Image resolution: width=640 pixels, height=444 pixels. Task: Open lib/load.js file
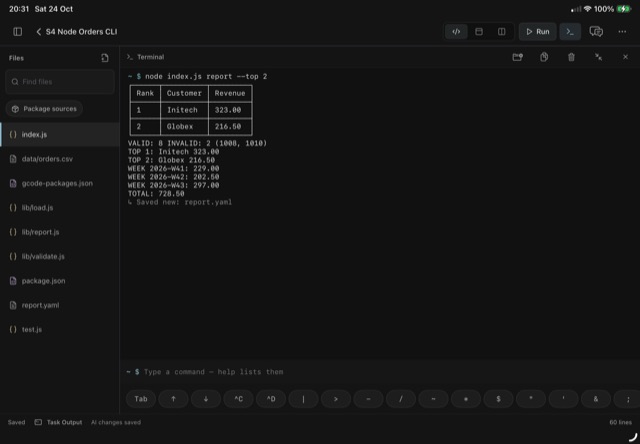60,208
